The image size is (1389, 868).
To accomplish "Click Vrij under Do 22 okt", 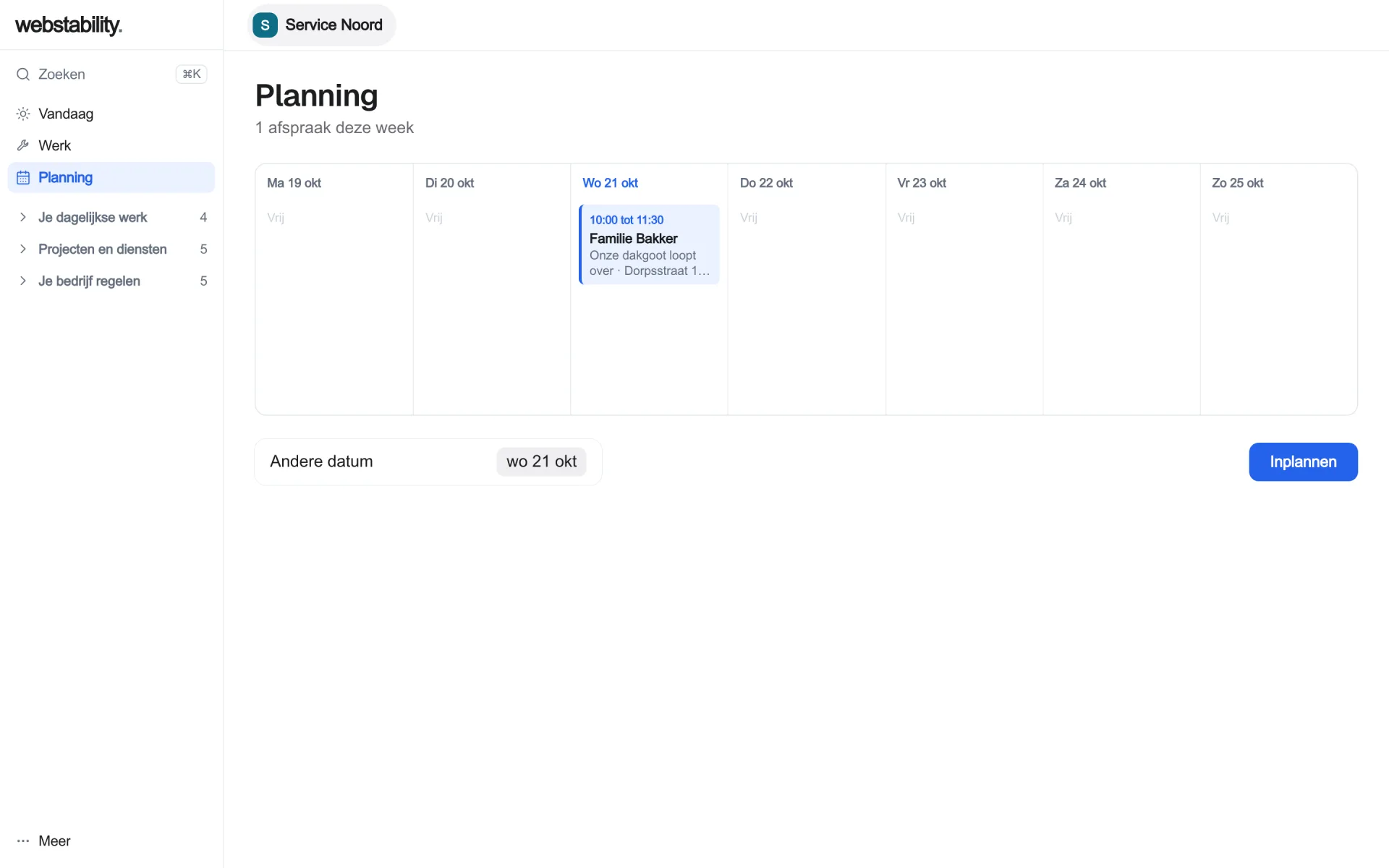I will coord(749,218).
